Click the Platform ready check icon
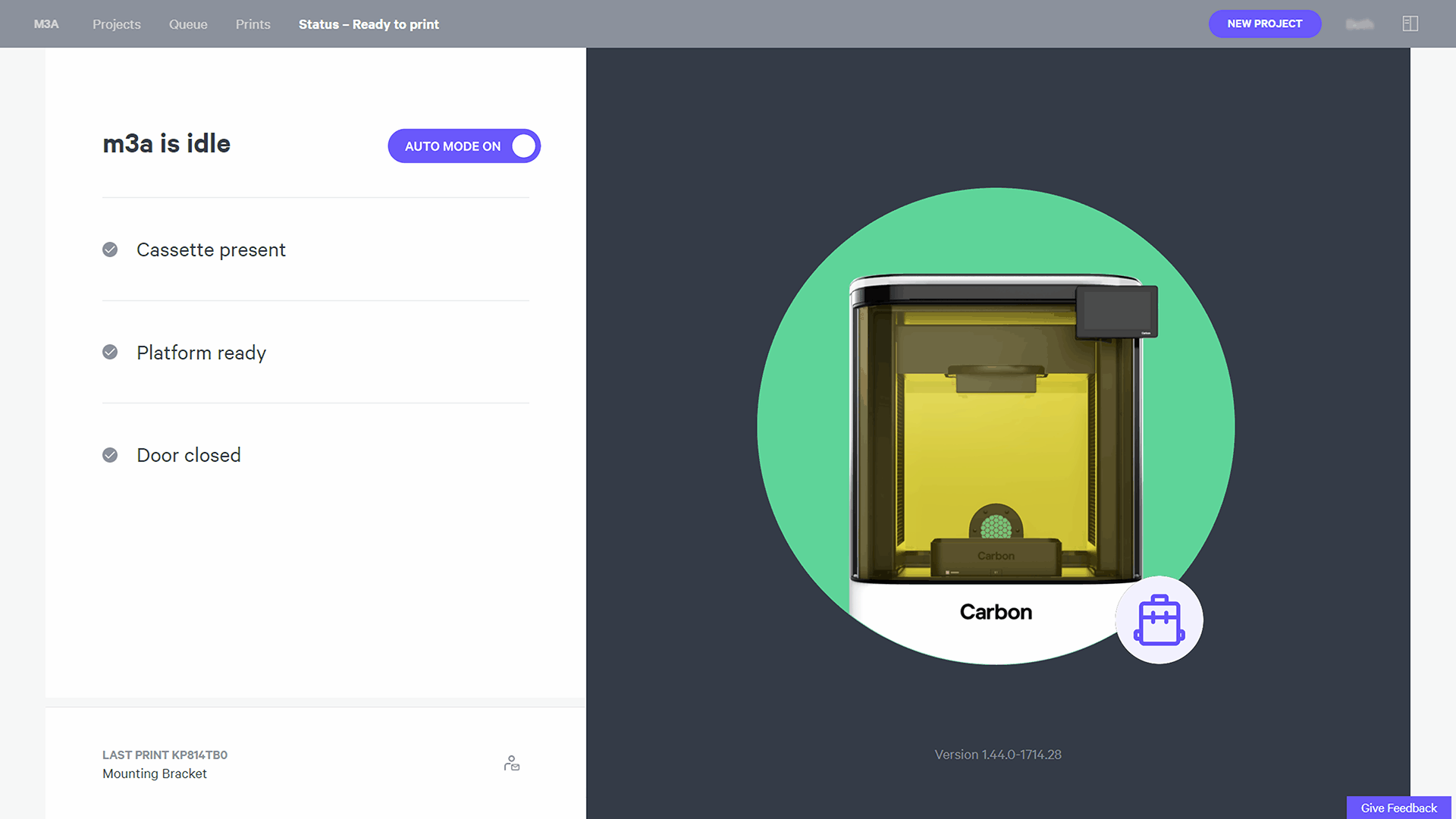Image resolution: width=1456 pixels, height=819 pixels. pos(110,352)
